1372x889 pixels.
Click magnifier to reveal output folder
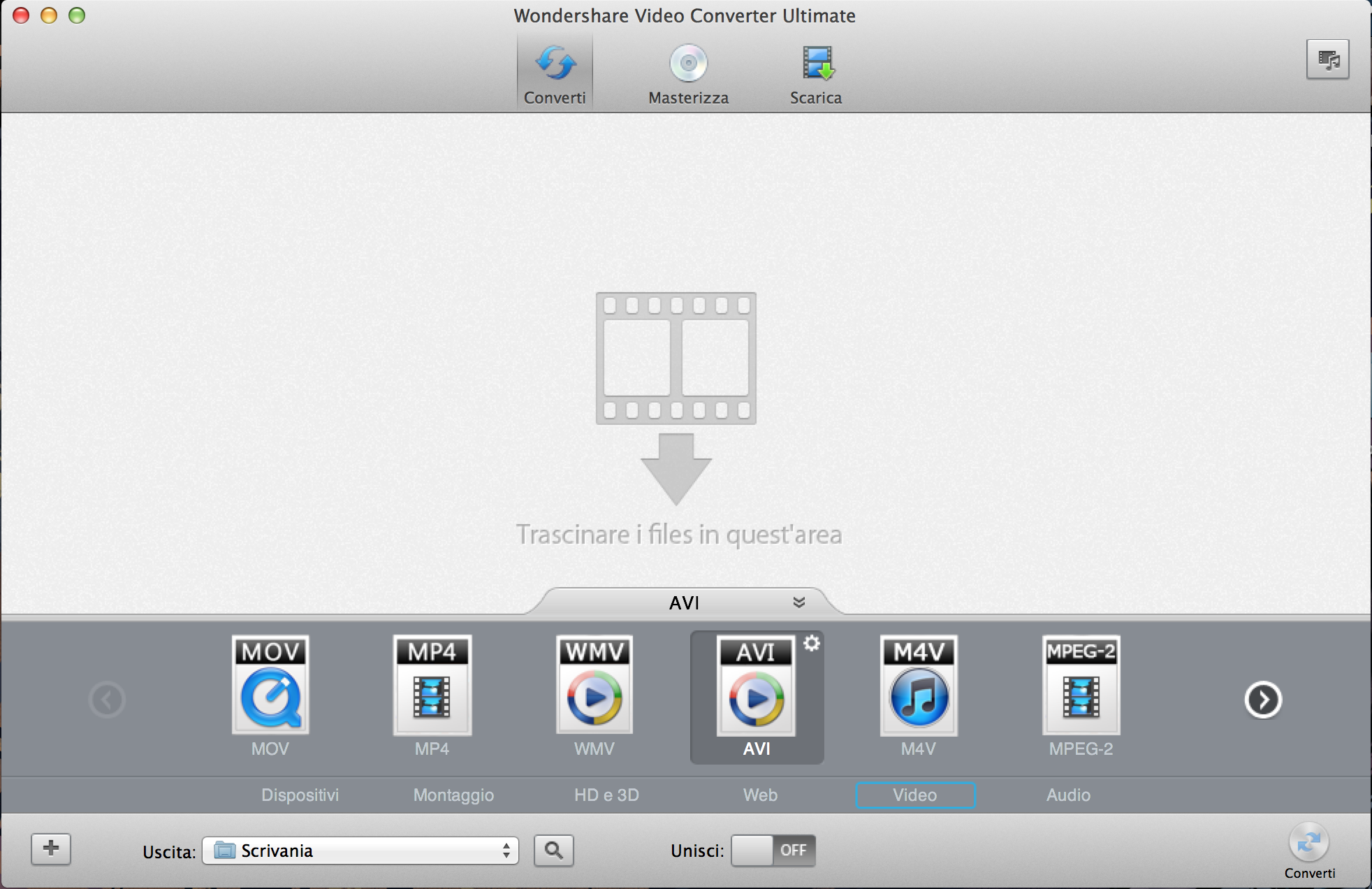point(553,851)
